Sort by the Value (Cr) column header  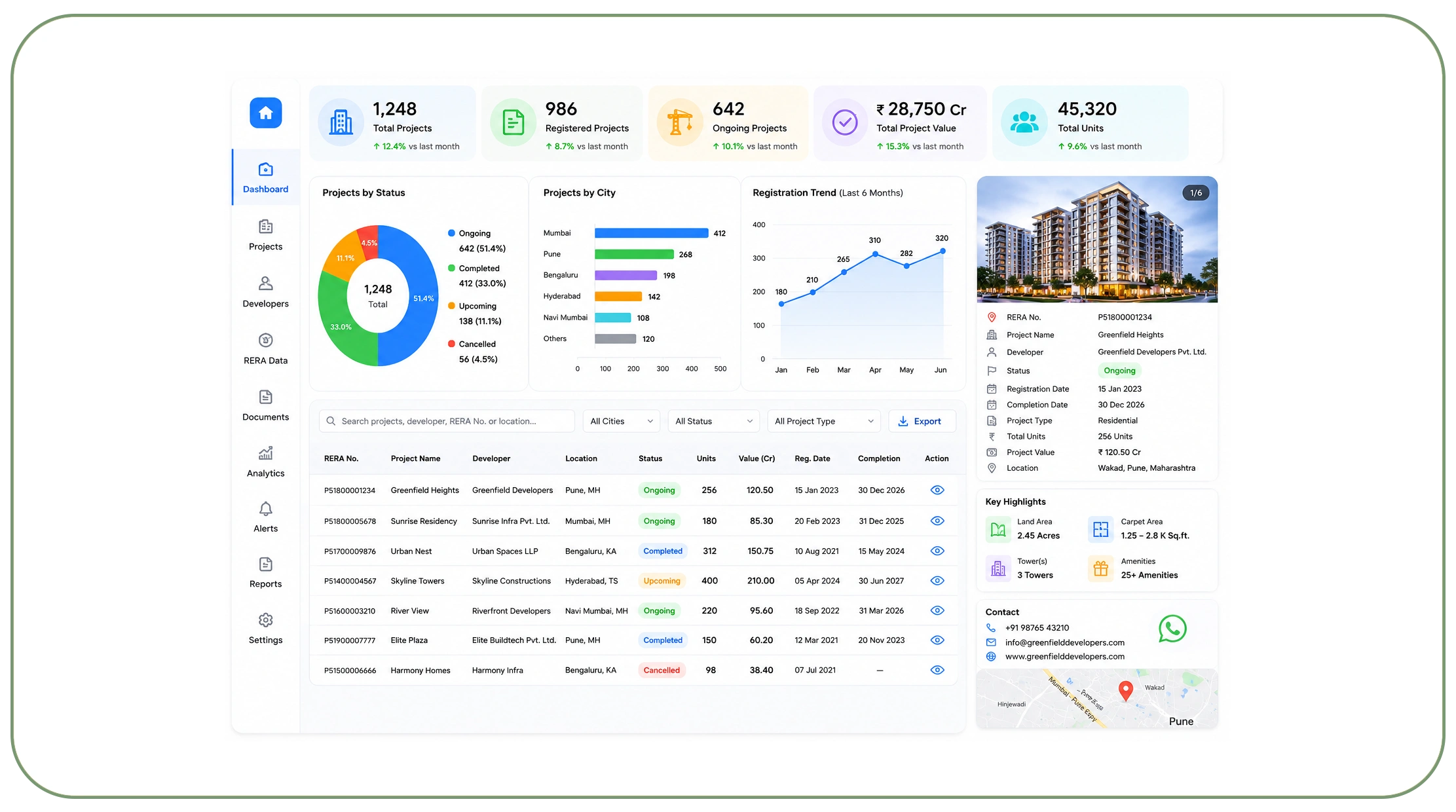click(x=756, y=458)
